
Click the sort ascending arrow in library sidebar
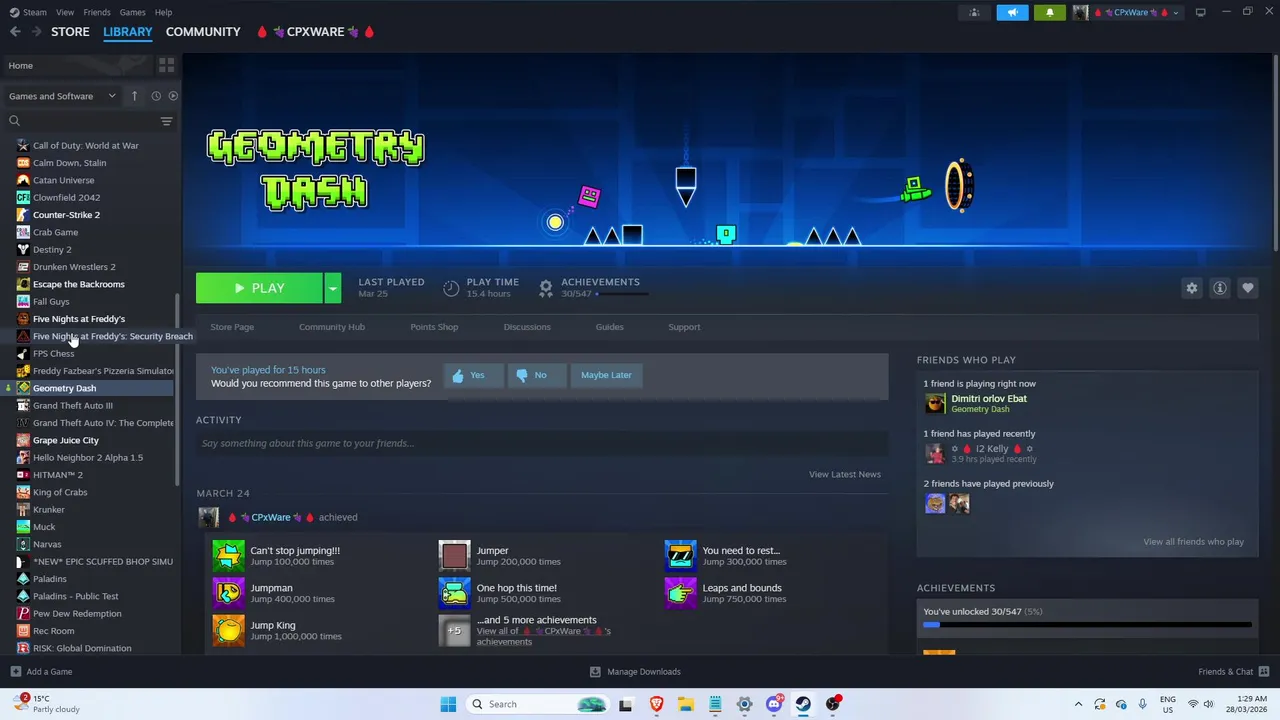click(x=134, y=96)
